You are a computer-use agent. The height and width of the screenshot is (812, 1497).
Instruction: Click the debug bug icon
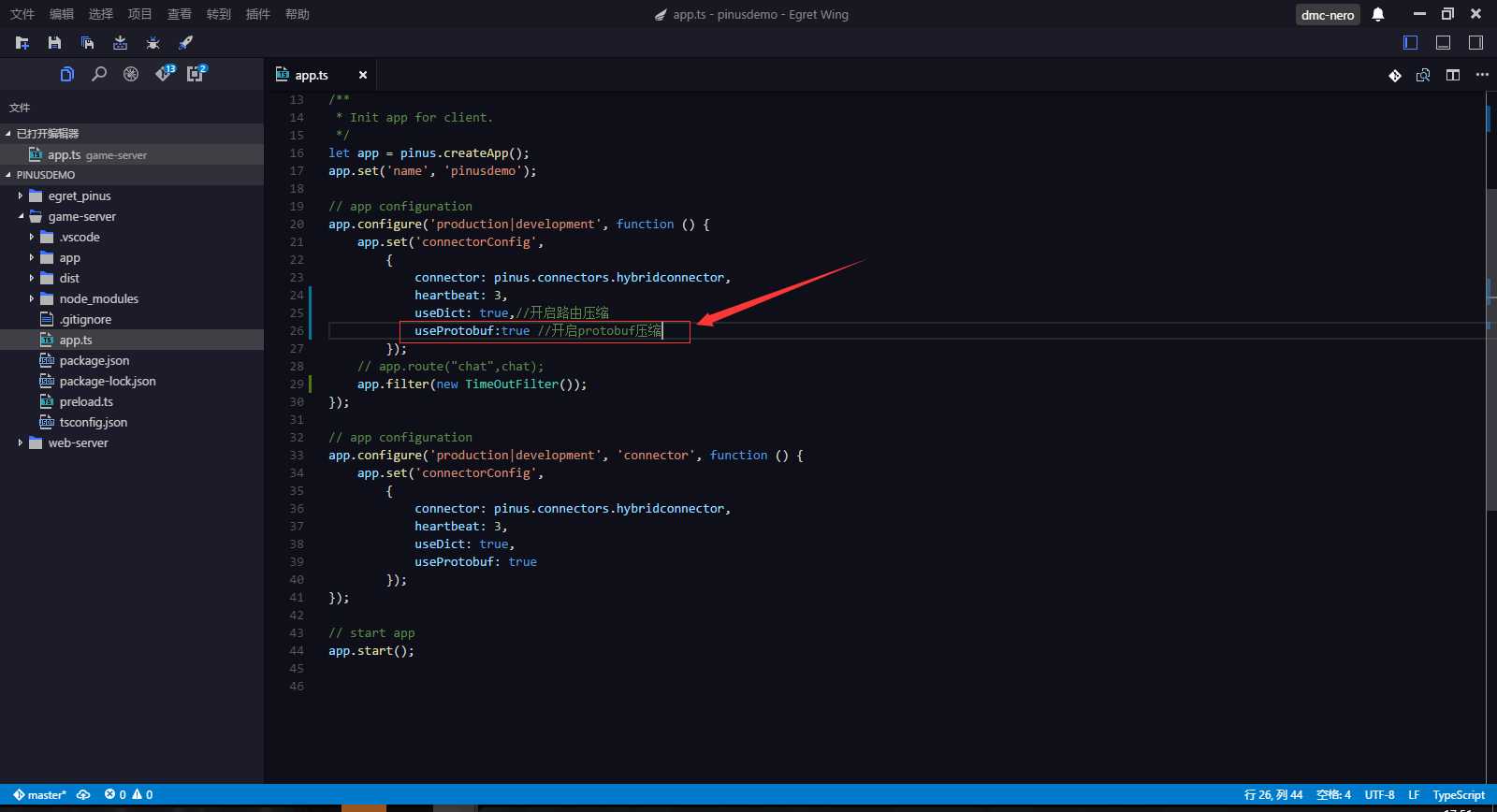[x=153, y=43]
